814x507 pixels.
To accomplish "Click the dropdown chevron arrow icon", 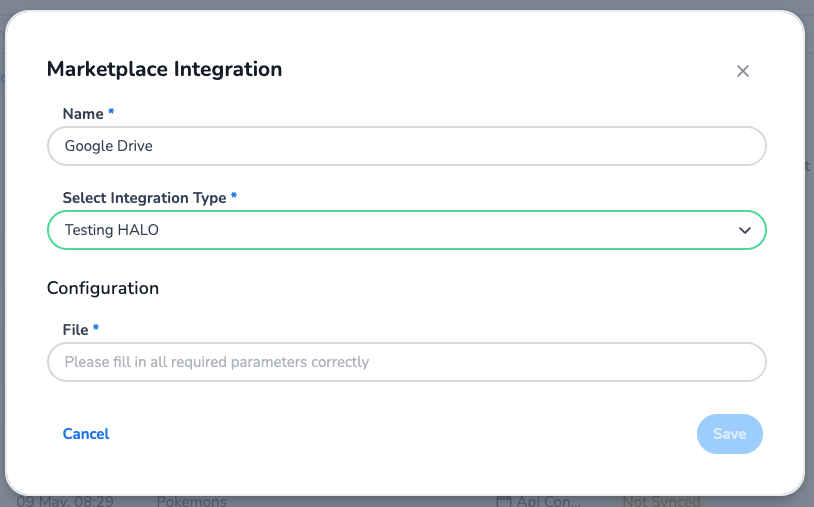I will coord(744,230).
